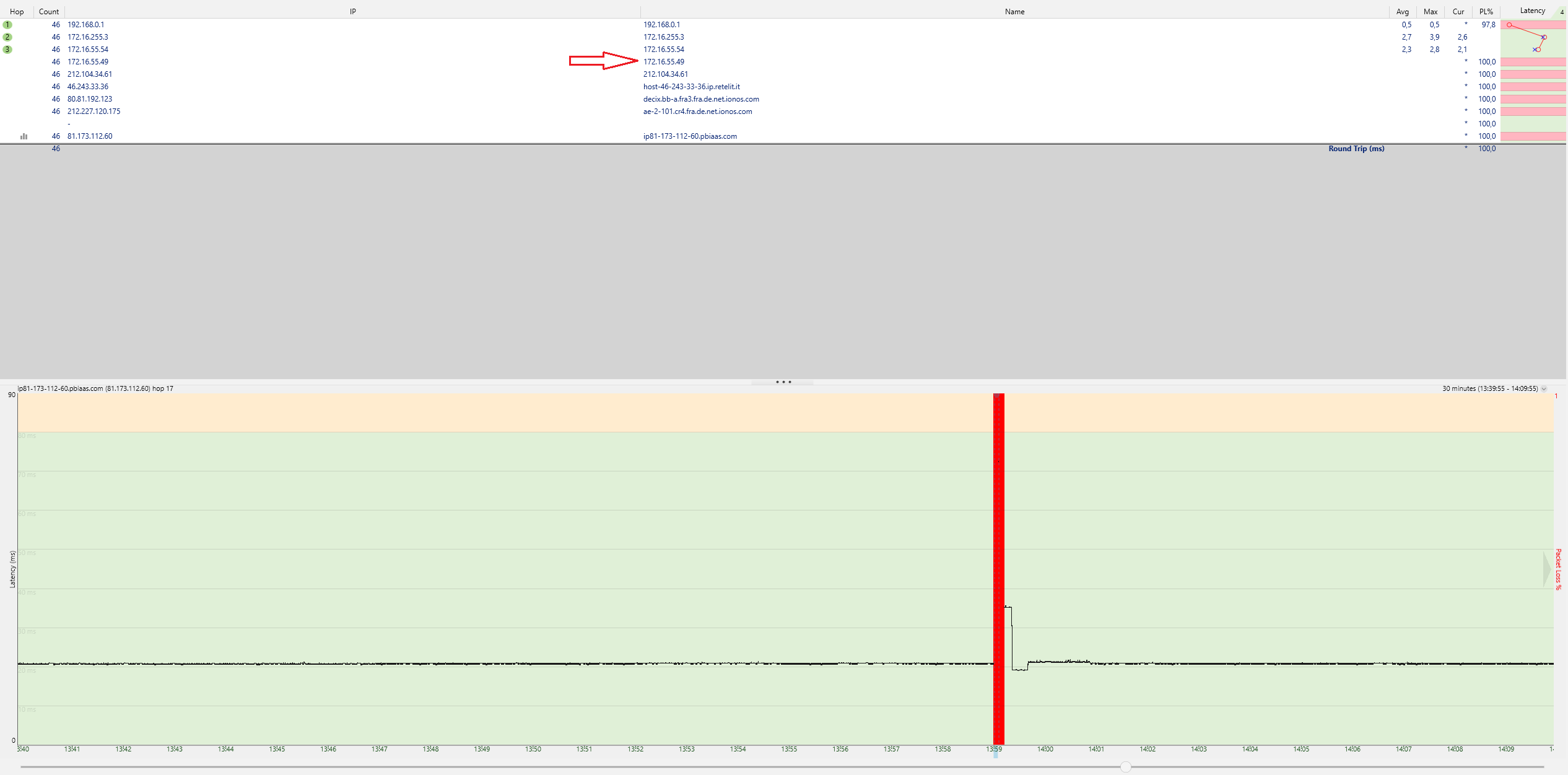
Task: Sort by the PL% column header
Action: (1486, 12)
